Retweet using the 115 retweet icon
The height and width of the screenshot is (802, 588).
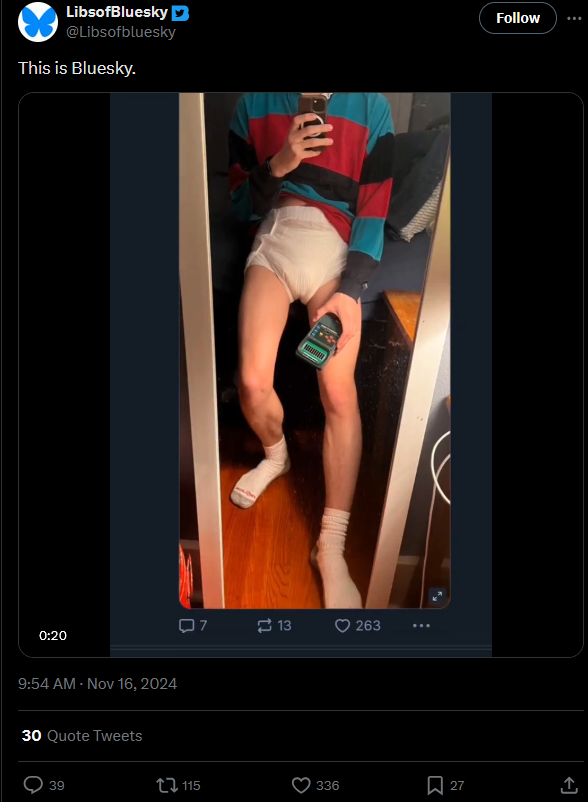point(166,785)
